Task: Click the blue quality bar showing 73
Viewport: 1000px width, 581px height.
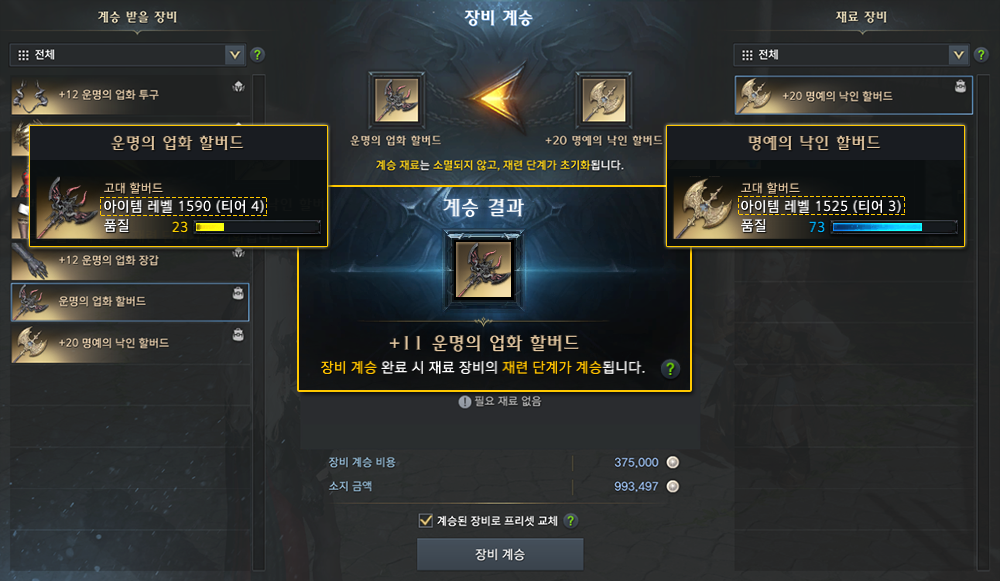Action: 894,227
